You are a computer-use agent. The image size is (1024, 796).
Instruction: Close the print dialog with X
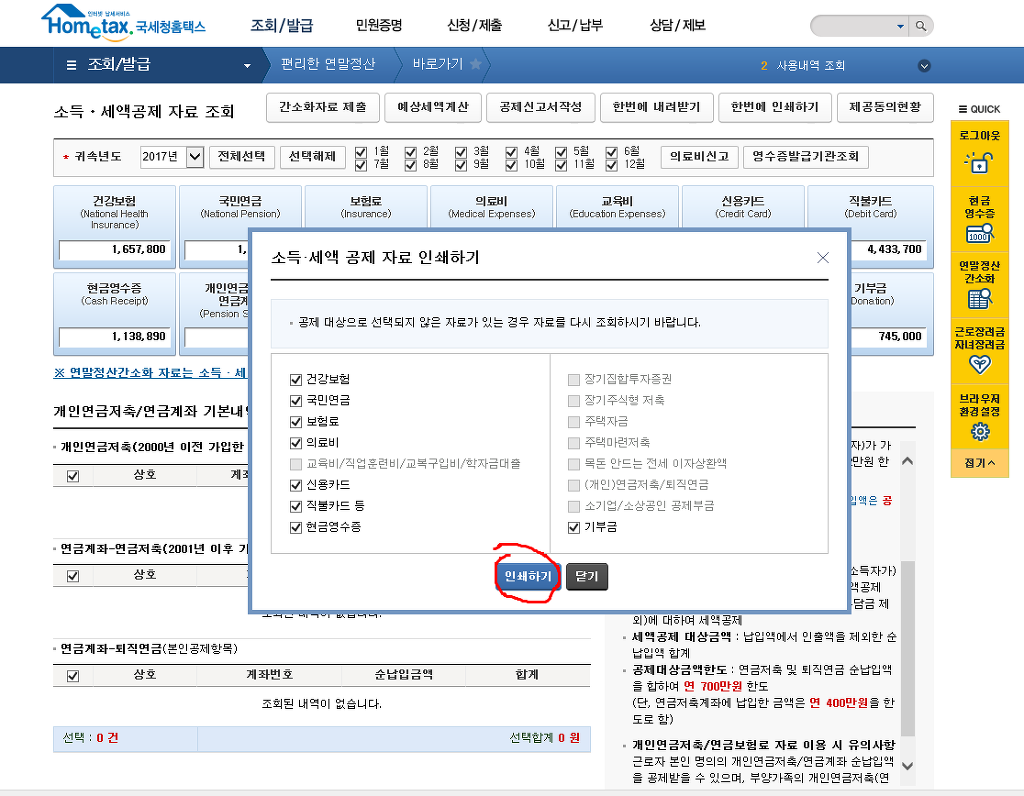[823, 257]
